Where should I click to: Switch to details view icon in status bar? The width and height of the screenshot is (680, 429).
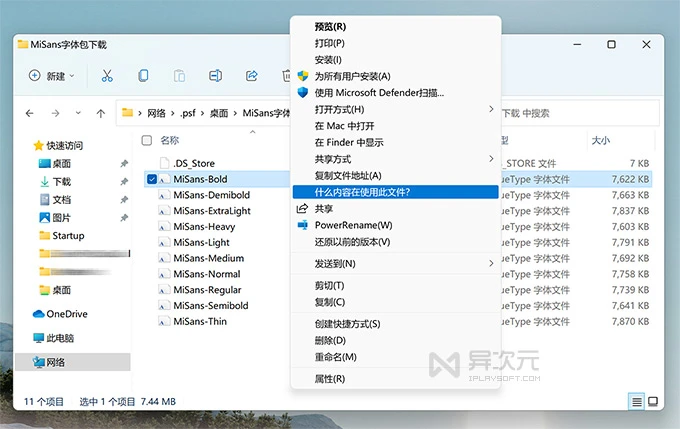click(637, 402)
